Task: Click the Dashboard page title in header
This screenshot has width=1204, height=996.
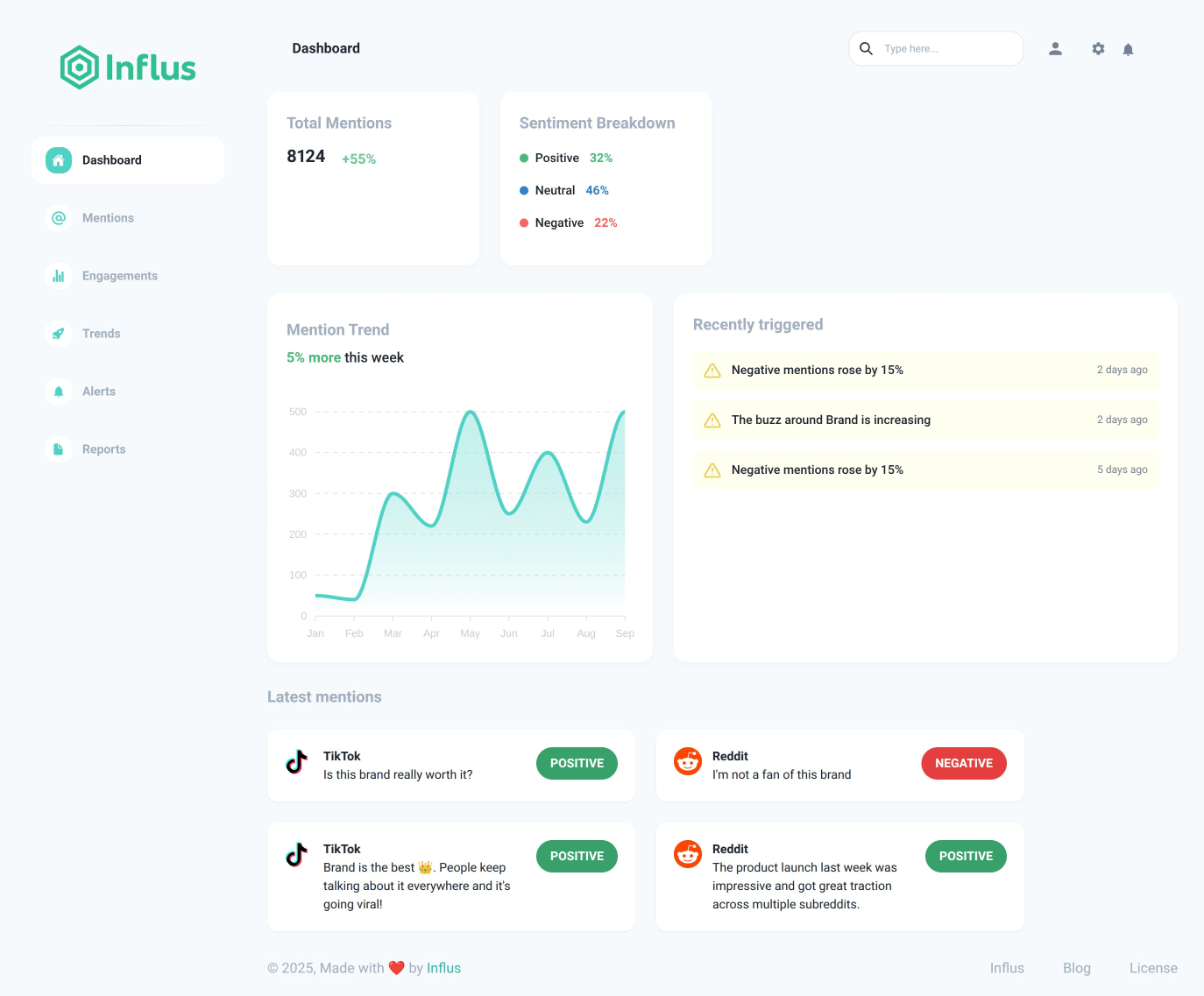Action: tap(326, 49)
